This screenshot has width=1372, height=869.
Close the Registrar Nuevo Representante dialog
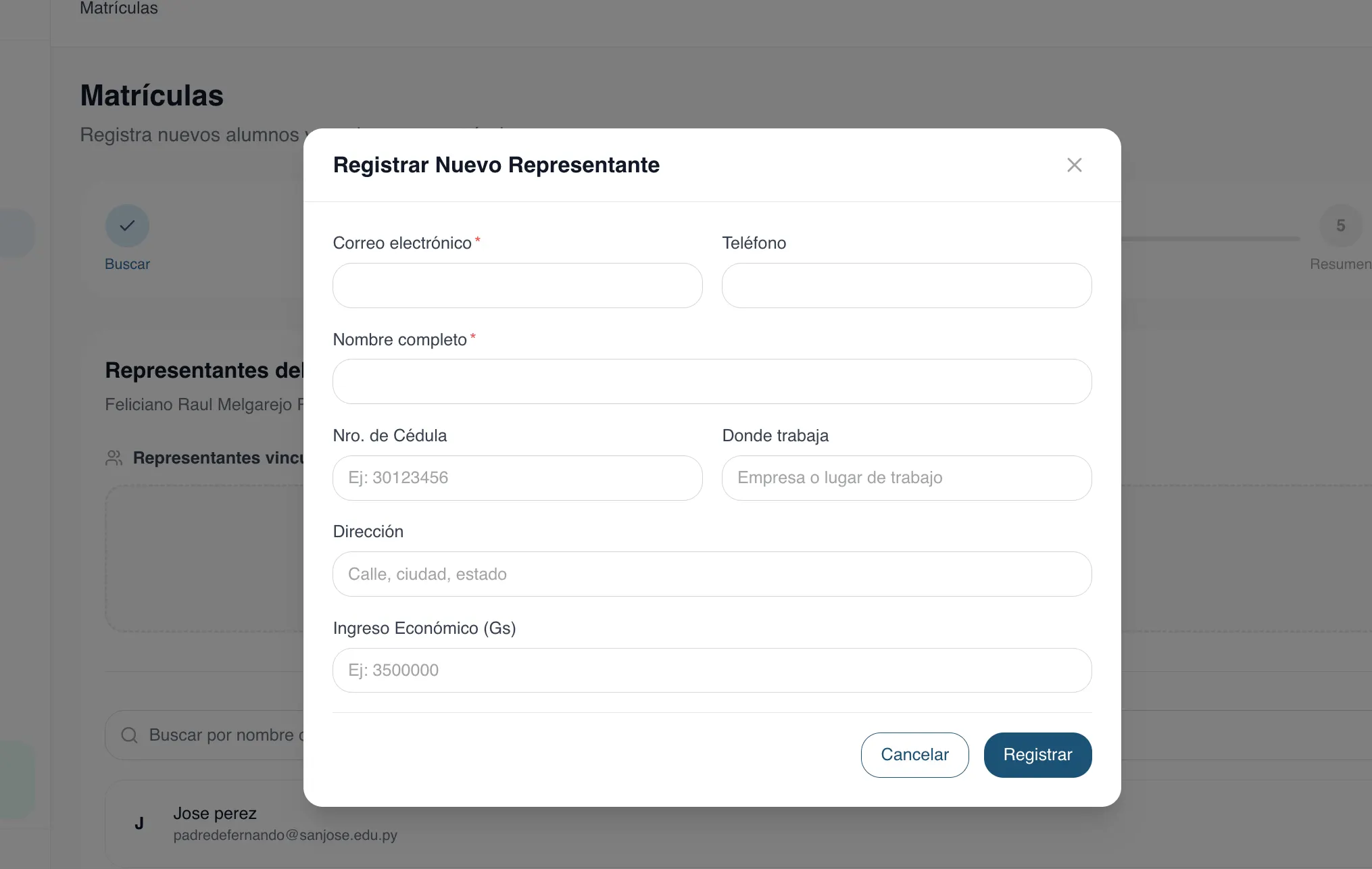[1074, 165]
